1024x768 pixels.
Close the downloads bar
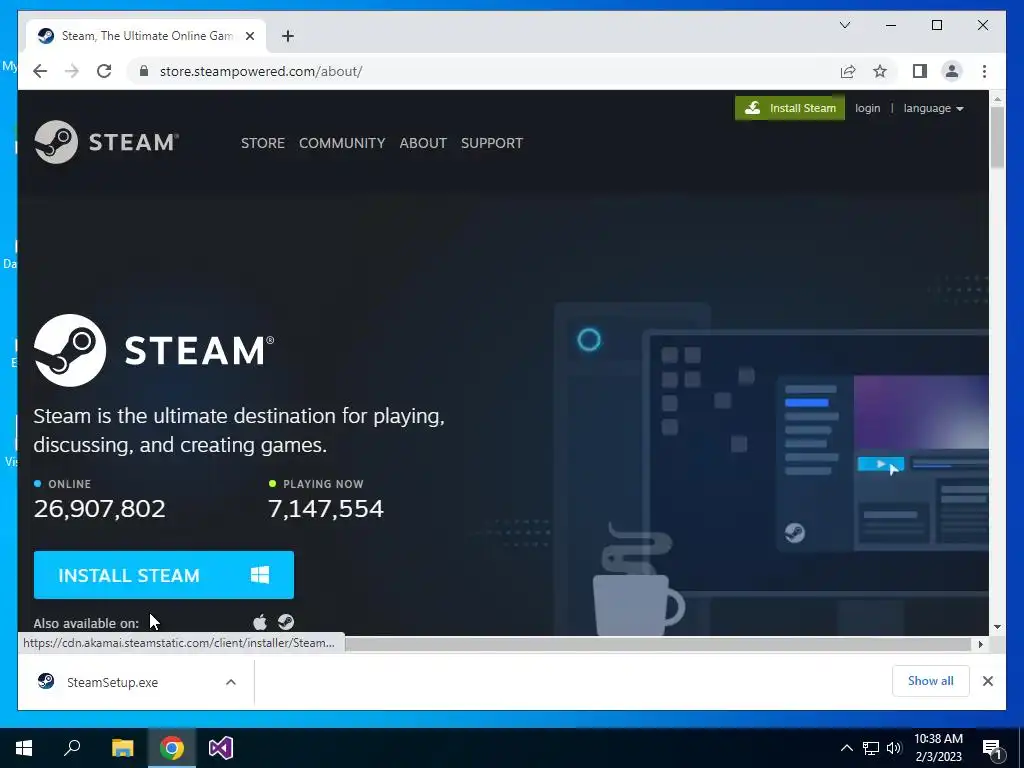[x=988, y=681]
